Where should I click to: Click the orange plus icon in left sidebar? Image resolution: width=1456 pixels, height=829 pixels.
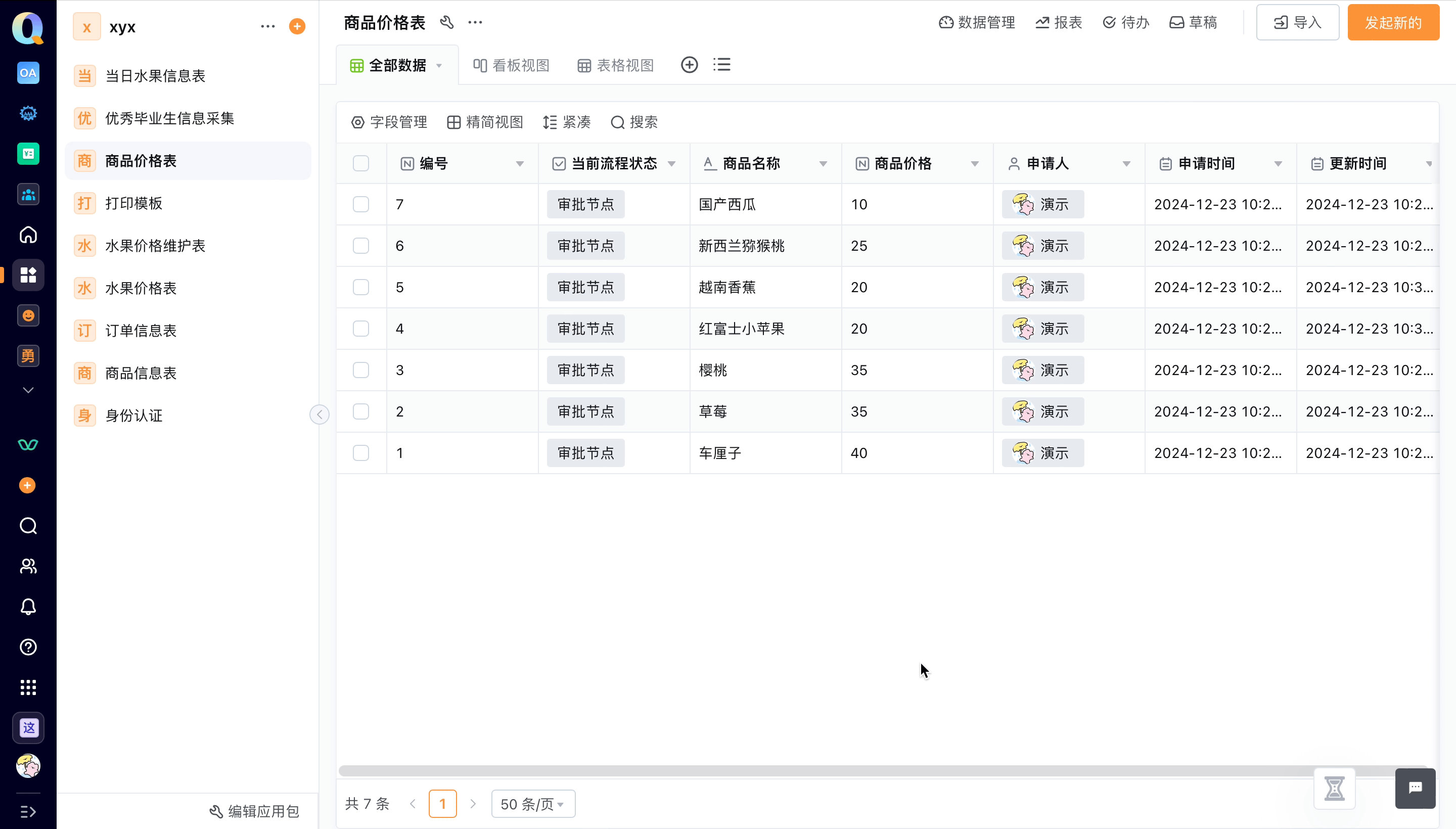click(x=27, y=485)
